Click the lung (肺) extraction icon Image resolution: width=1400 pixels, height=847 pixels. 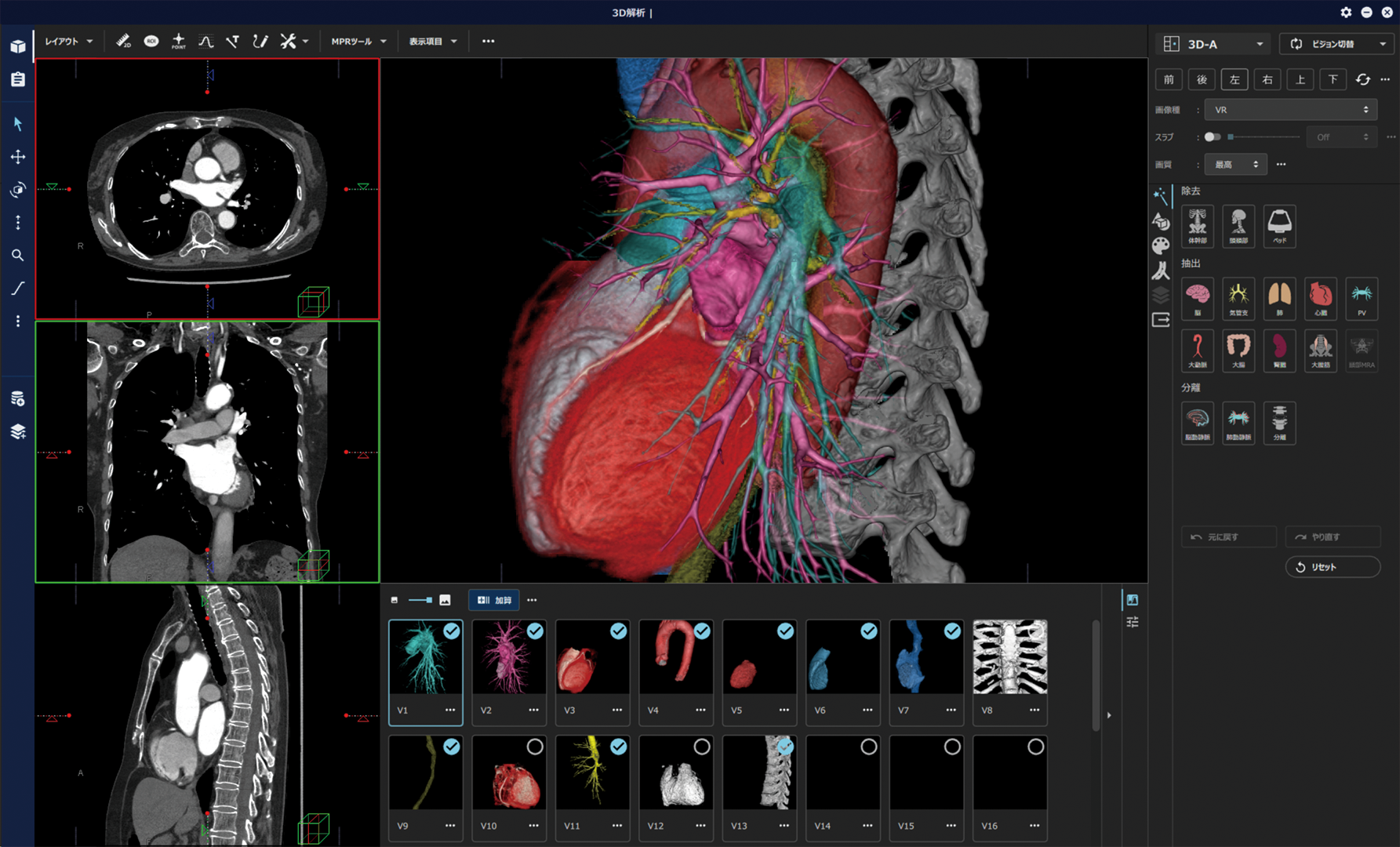[1279, 298]
